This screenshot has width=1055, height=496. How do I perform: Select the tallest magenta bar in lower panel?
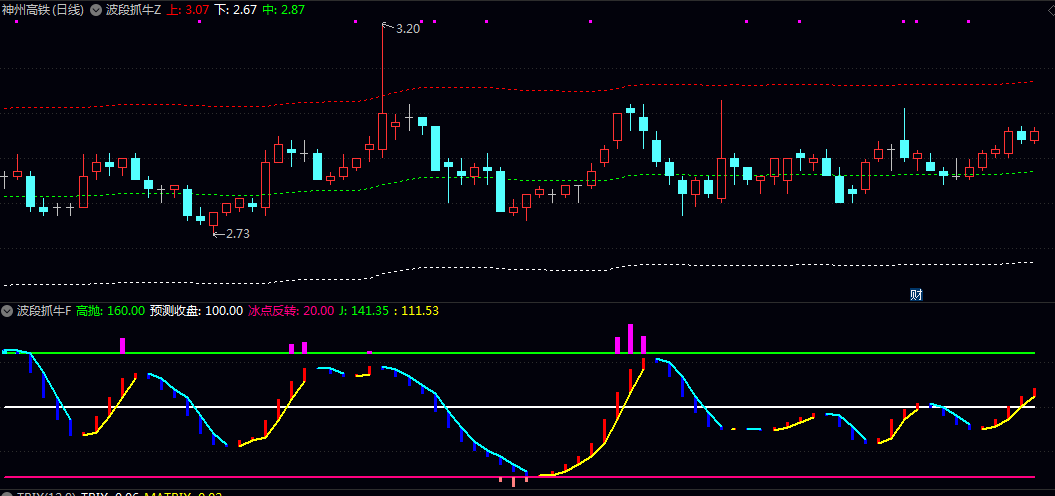[630, 339]
